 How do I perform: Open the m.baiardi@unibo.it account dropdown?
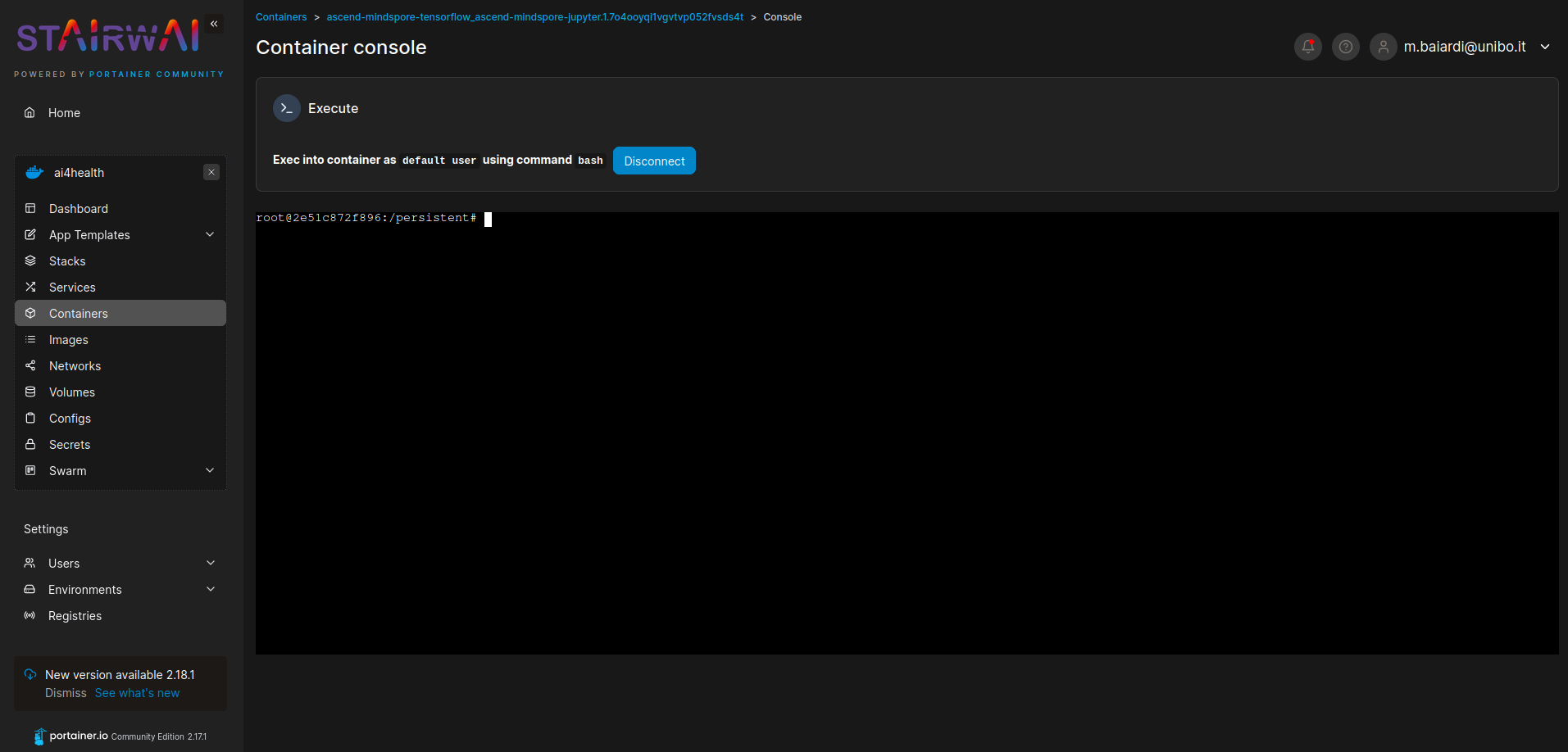[1544, 47]
